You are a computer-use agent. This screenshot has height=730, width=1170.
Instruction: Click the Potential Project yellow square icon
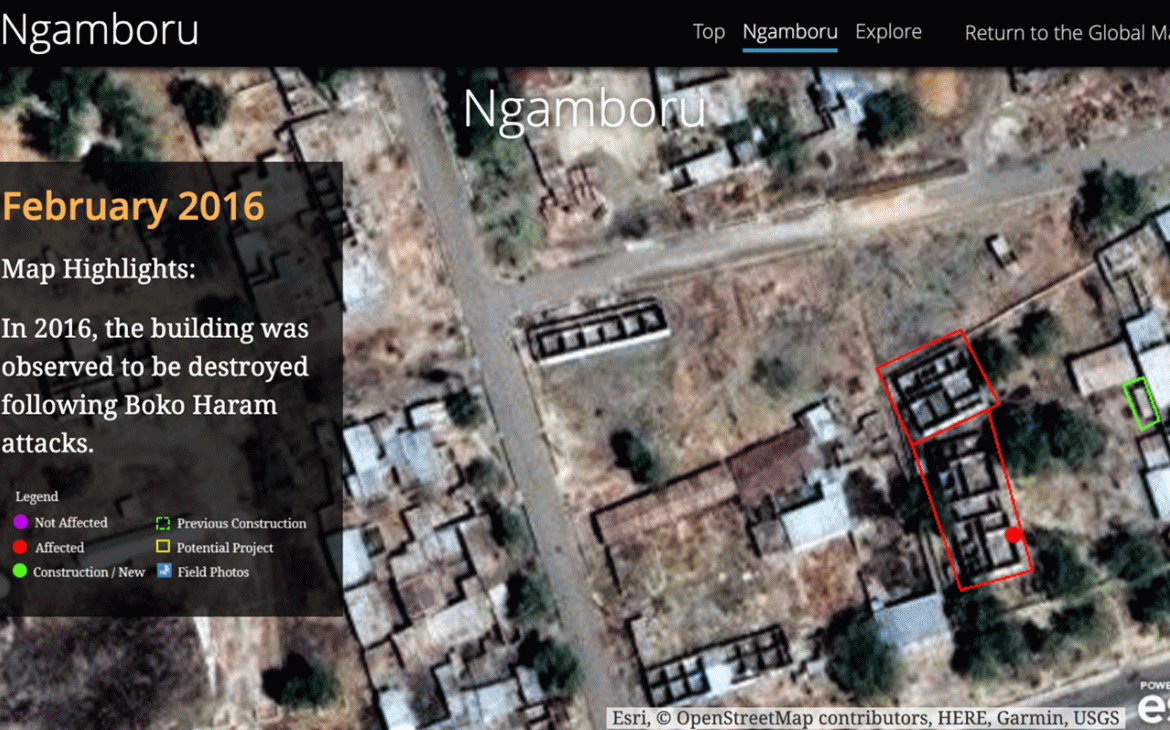click(x=163, y=547)
